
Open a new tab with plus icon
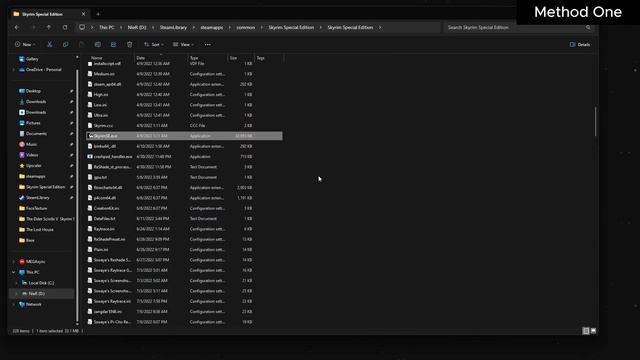tap(98, 14)
